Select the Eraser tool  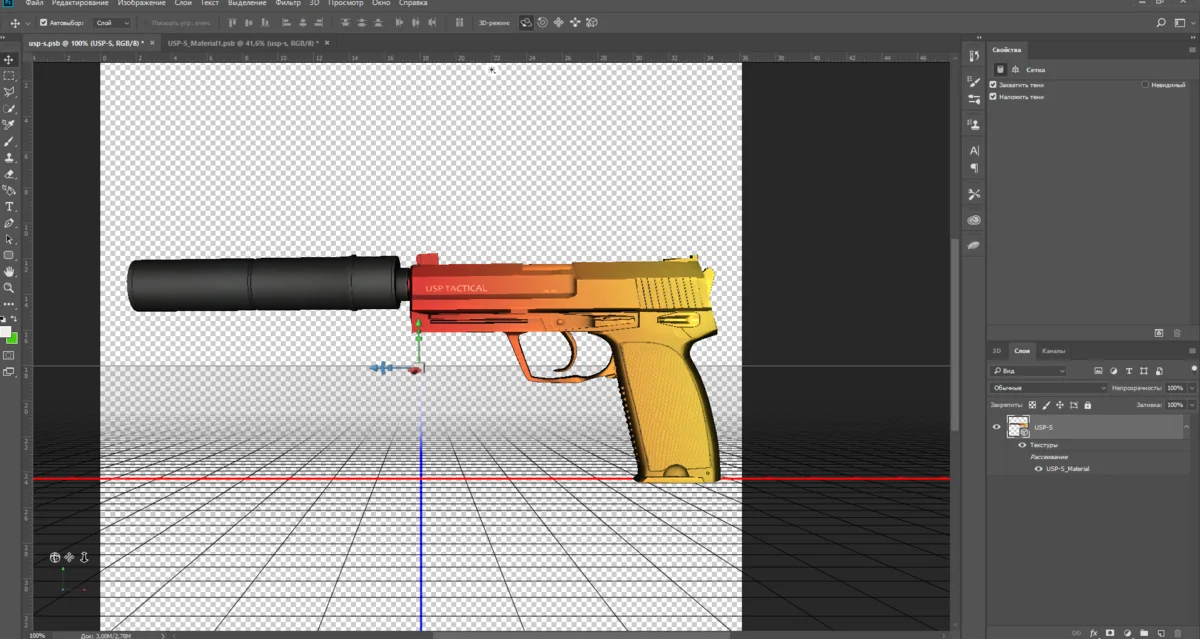(x=9, y=174)
